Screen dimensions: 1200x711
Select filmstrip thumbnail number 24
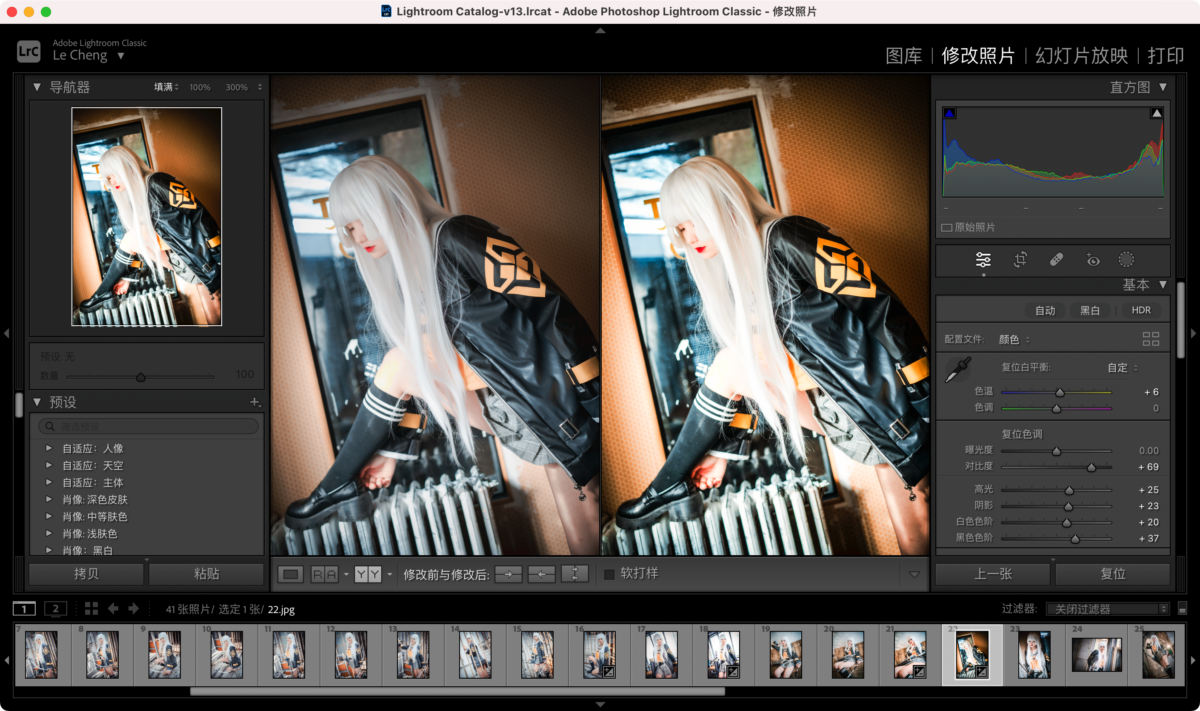coord(1096,655)
